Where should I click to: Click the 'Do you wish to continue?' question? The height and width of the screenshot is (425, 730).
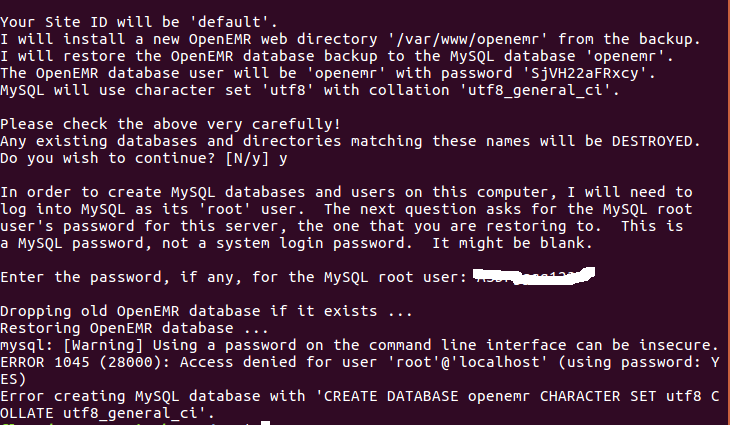108,159
